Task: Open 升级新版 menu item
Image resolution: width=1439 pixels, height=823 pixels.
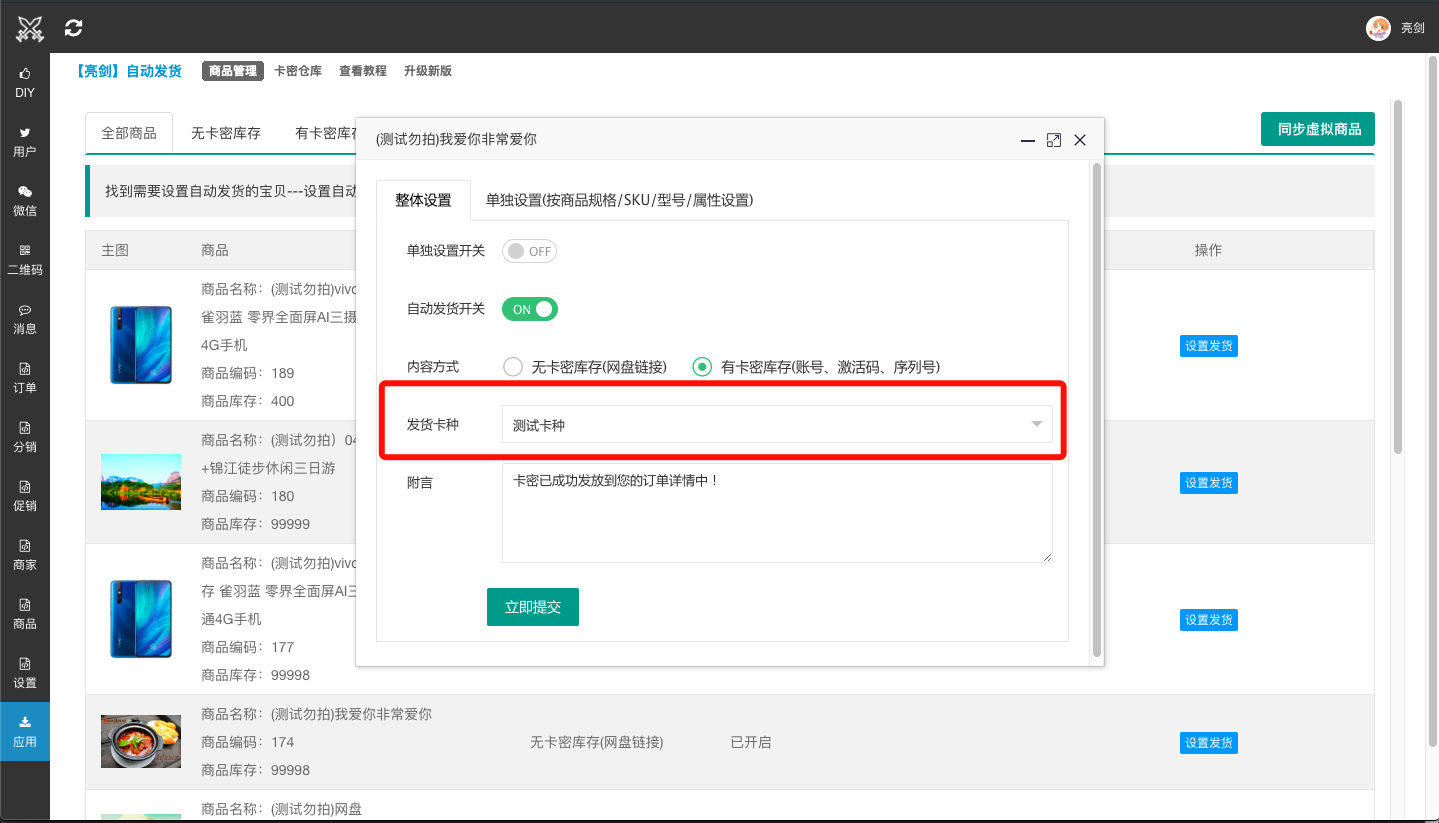Action: [428, 71]
